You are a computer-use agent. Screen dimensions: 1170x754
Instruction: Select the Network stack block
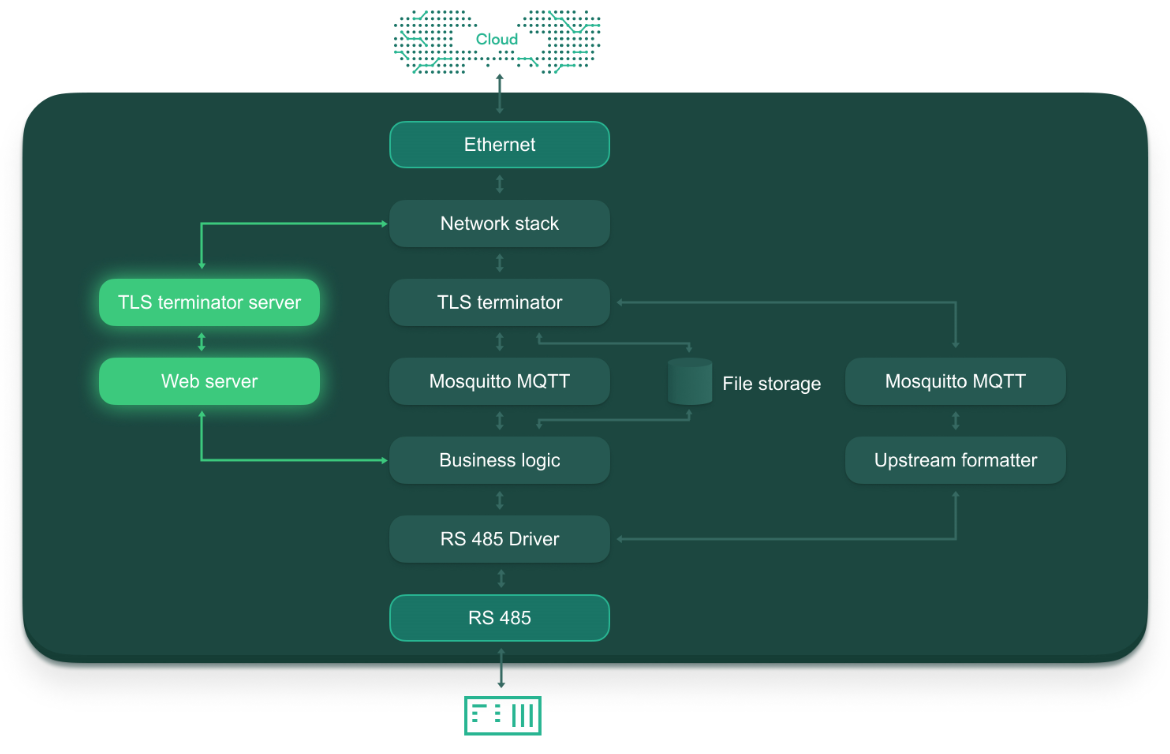click(x=499, y=224)
